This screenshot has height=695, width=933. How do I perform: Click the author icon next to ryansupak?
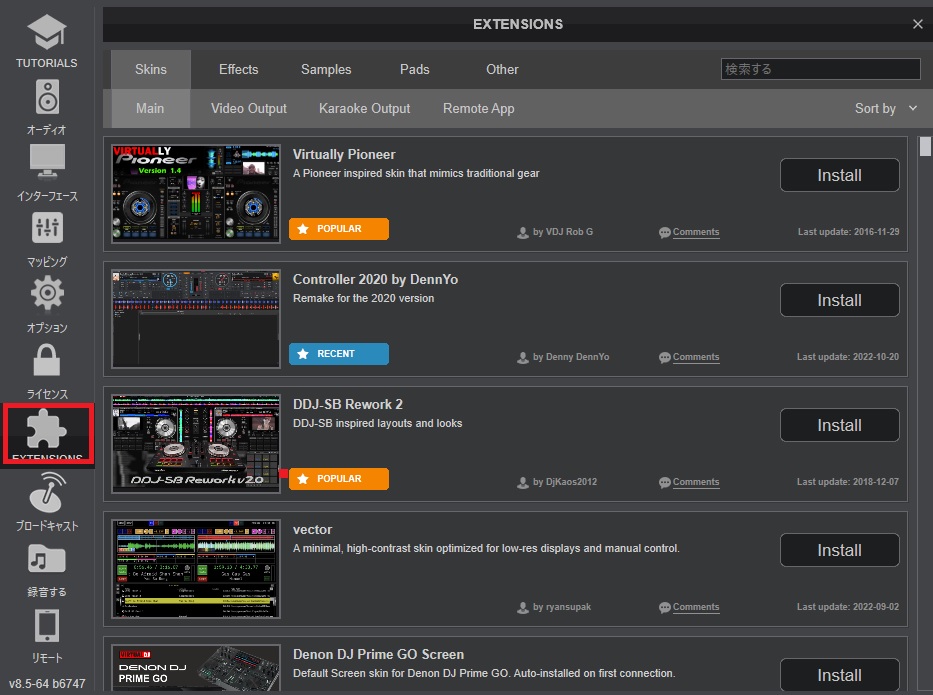[x=522, y=608]
